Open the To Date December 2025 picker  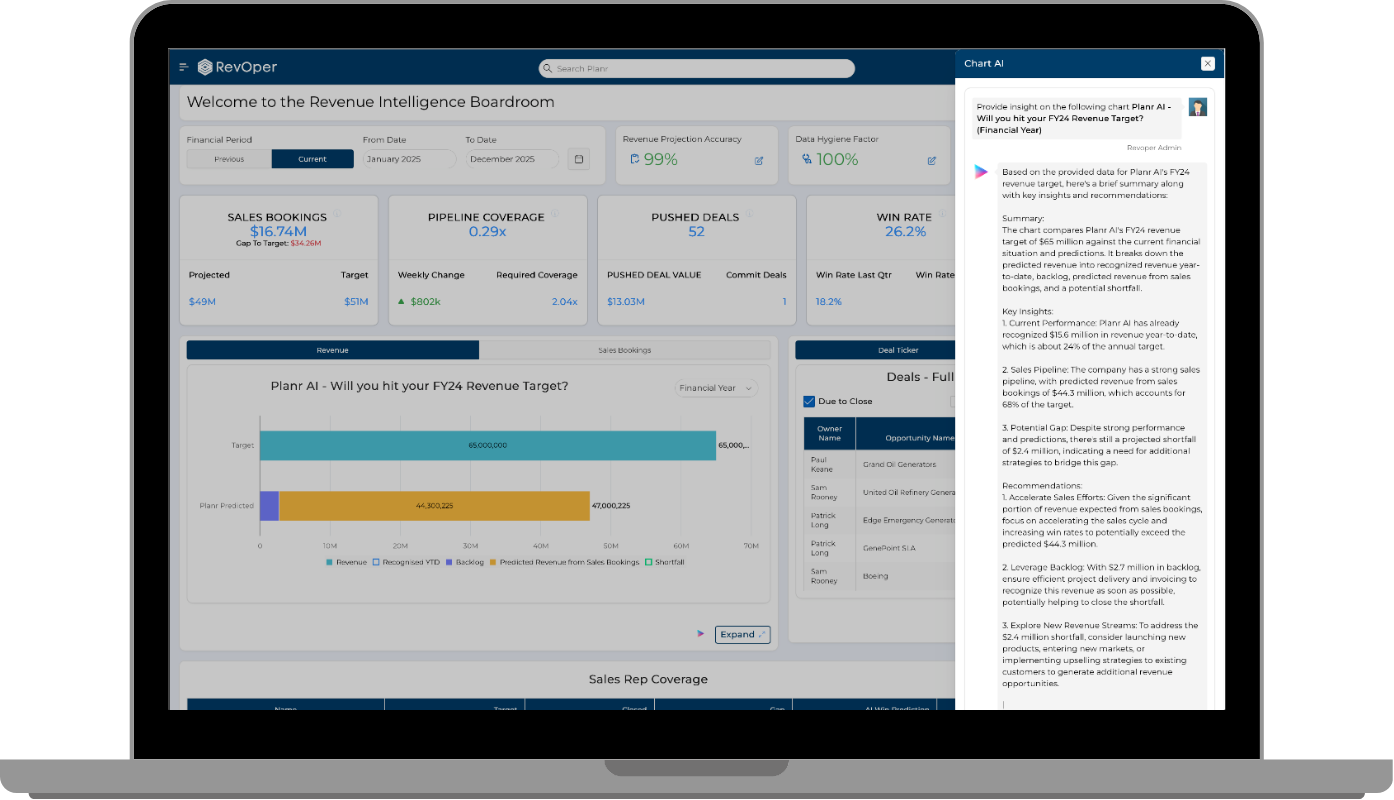512,159
